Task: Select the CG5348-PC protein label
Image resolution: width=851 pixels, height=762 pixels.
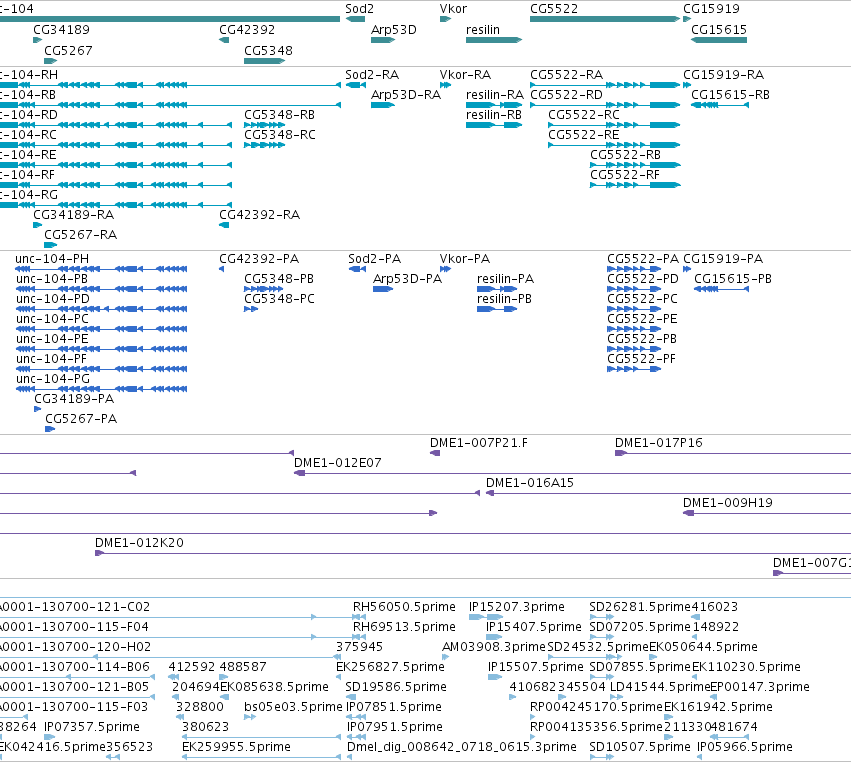Action: [280, 299]
